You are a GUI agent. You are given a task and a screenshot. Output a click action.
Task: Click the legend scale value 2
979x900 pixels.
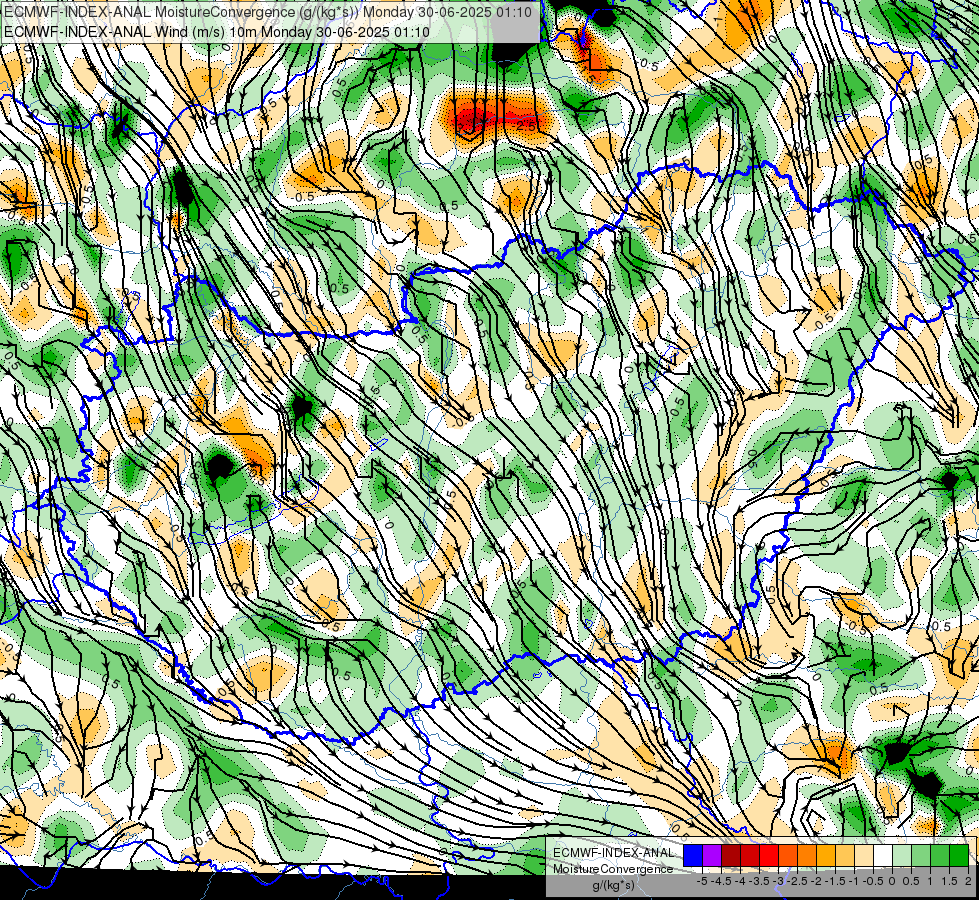tap(968, 881)
